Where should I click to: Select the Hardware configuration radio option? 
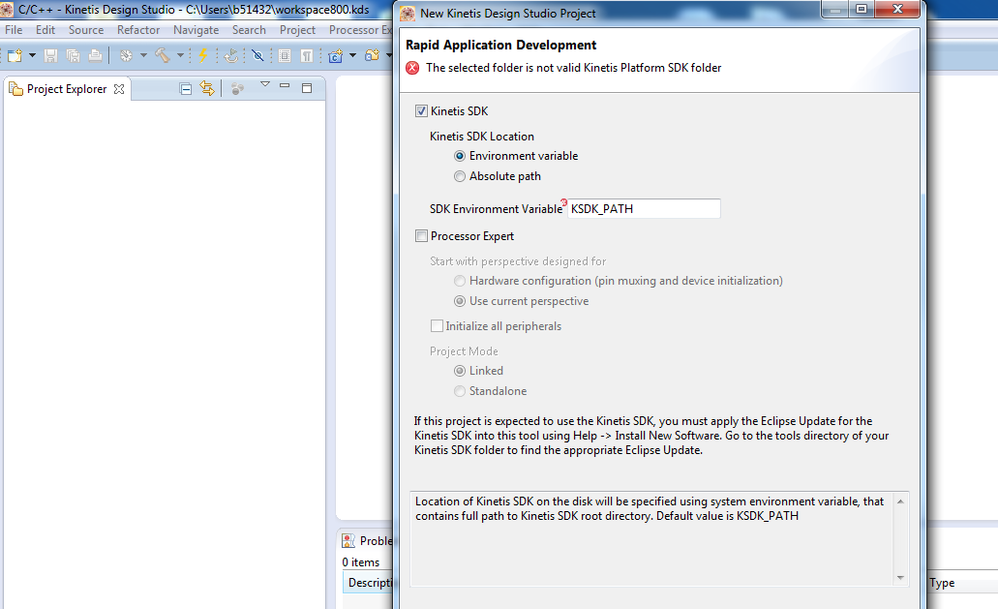click(460, 281)
